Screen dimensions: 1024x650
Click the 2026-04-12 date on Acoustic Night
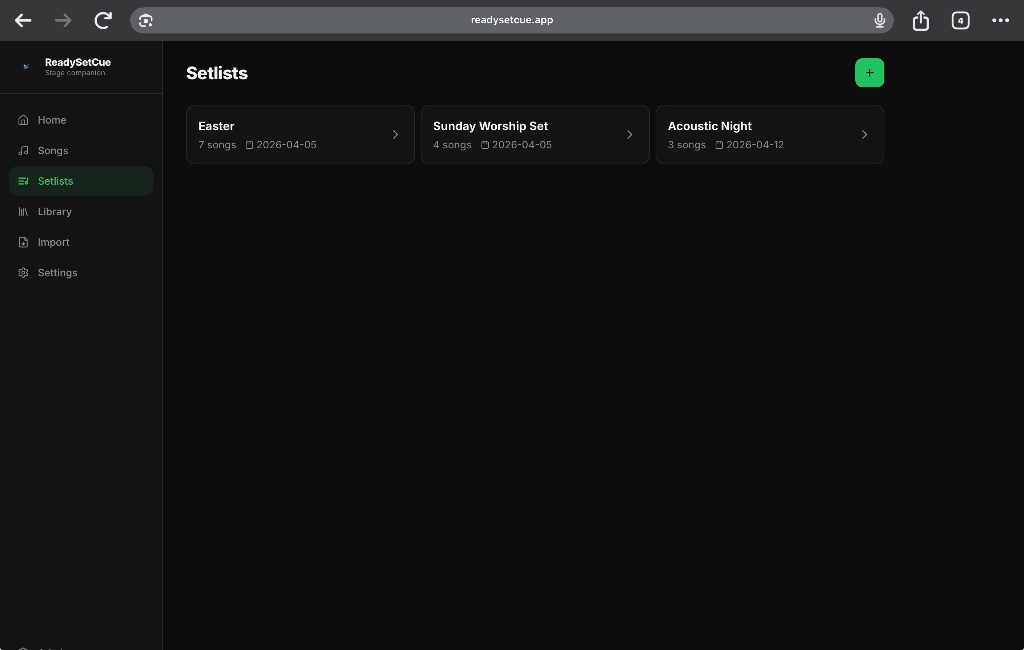tap(755, 144)
